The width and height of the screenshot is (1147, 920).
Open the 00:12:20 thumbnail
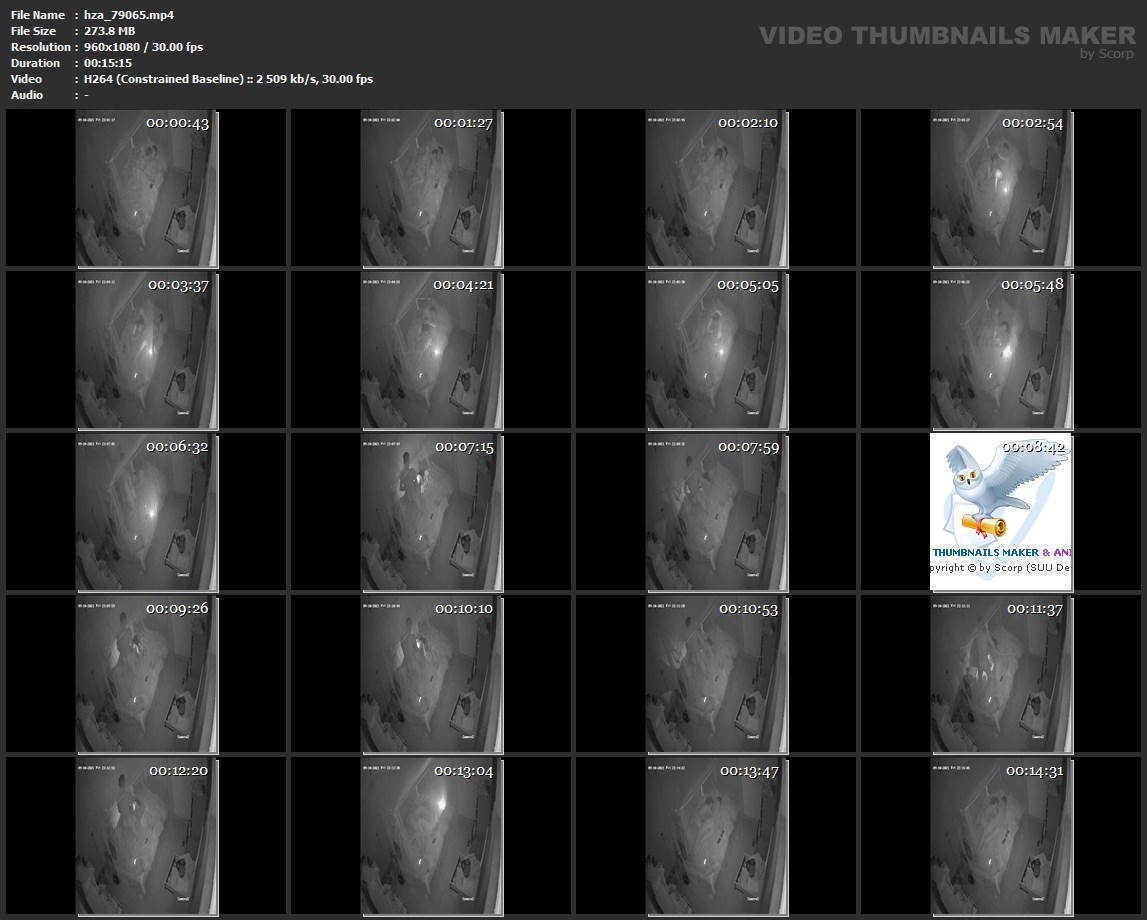click(147, 836)
